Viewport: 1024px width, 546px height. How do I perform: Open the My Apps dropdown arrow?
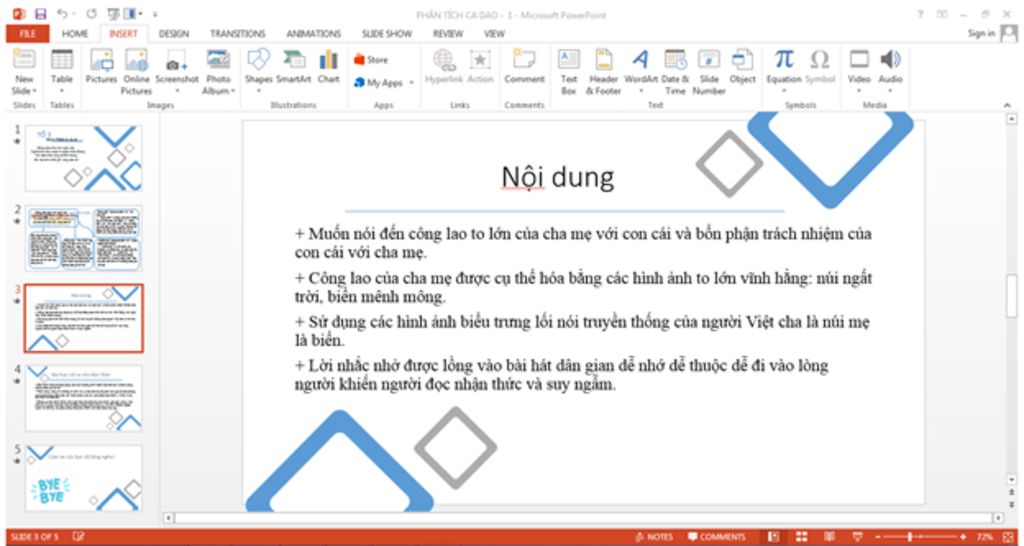(411, 83)
